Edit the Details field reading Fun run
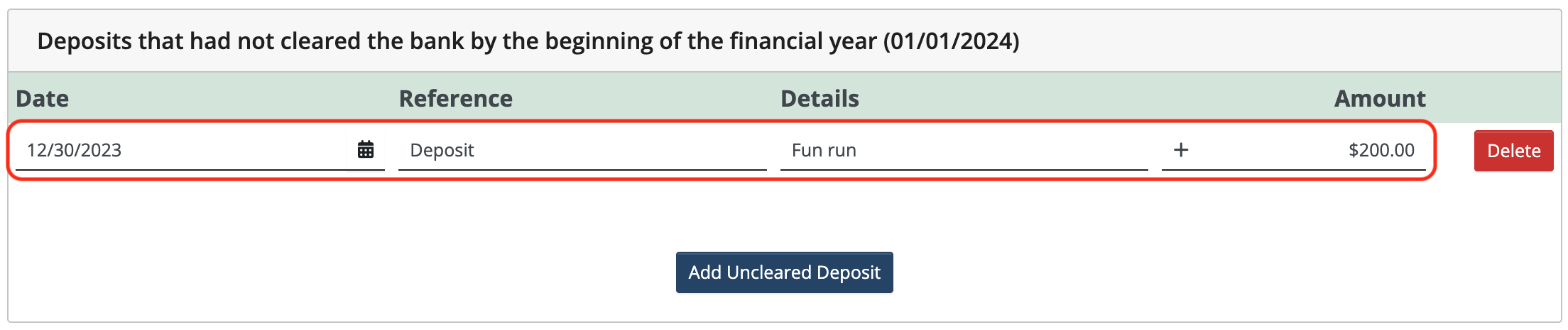Viewport: 1568px width, 330px height. click(x=964, y=150)
